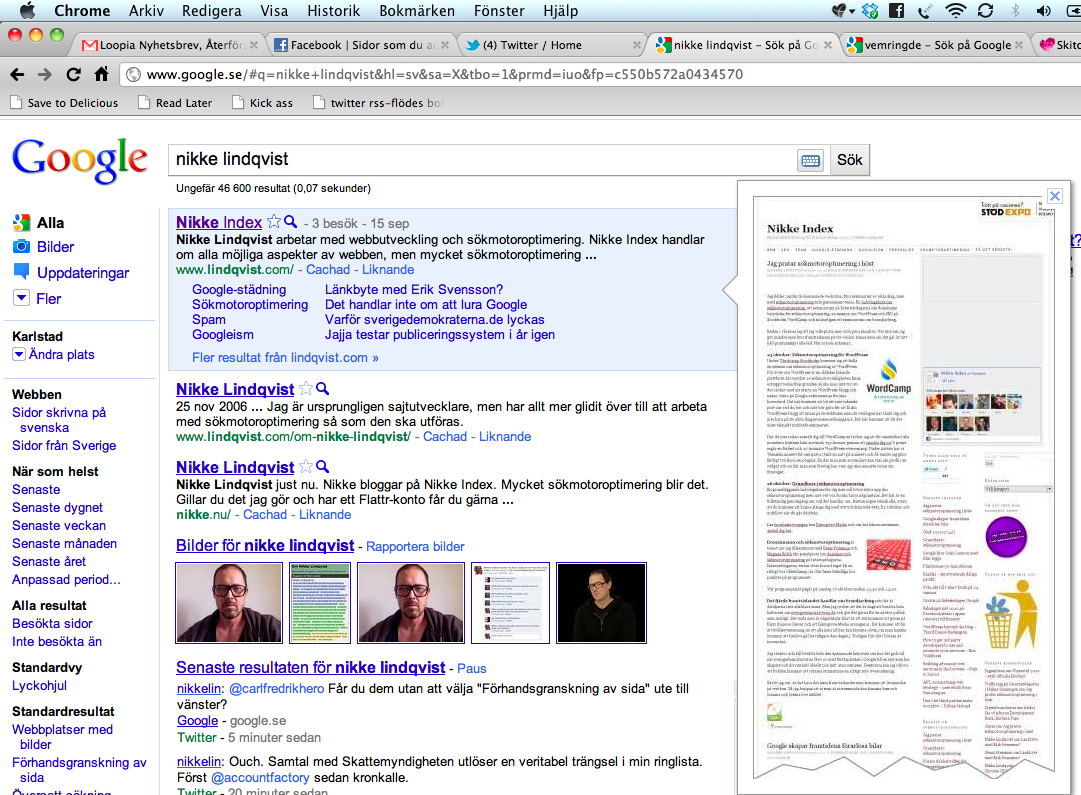
Task: Close the page preview popup
Action: (x=1055, y=195)
